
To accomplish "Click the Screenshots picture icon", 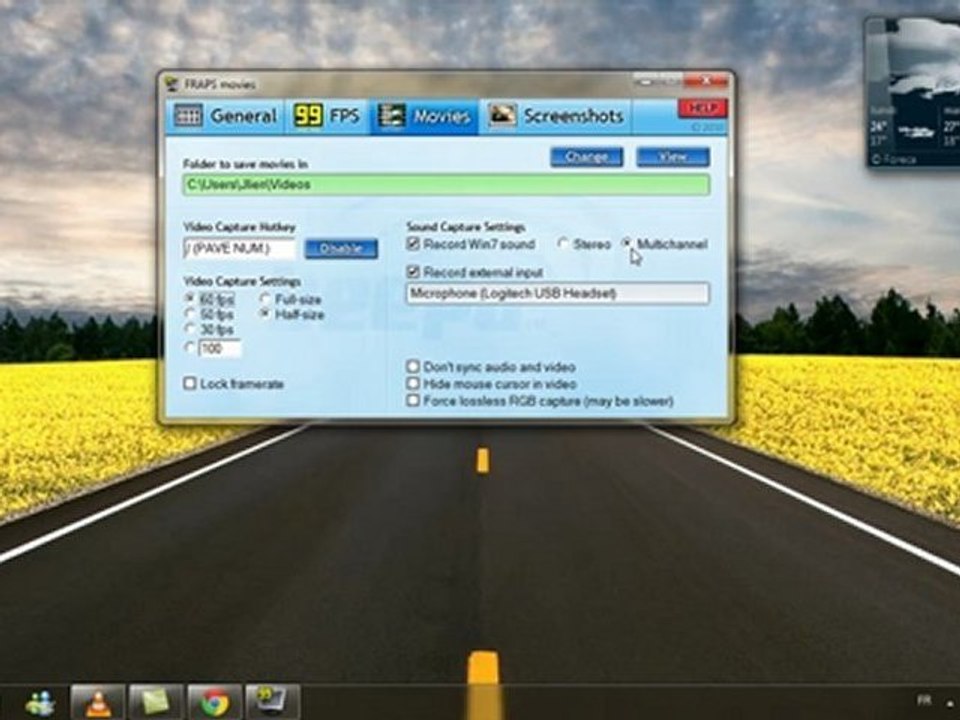I will tap(501, 116).
